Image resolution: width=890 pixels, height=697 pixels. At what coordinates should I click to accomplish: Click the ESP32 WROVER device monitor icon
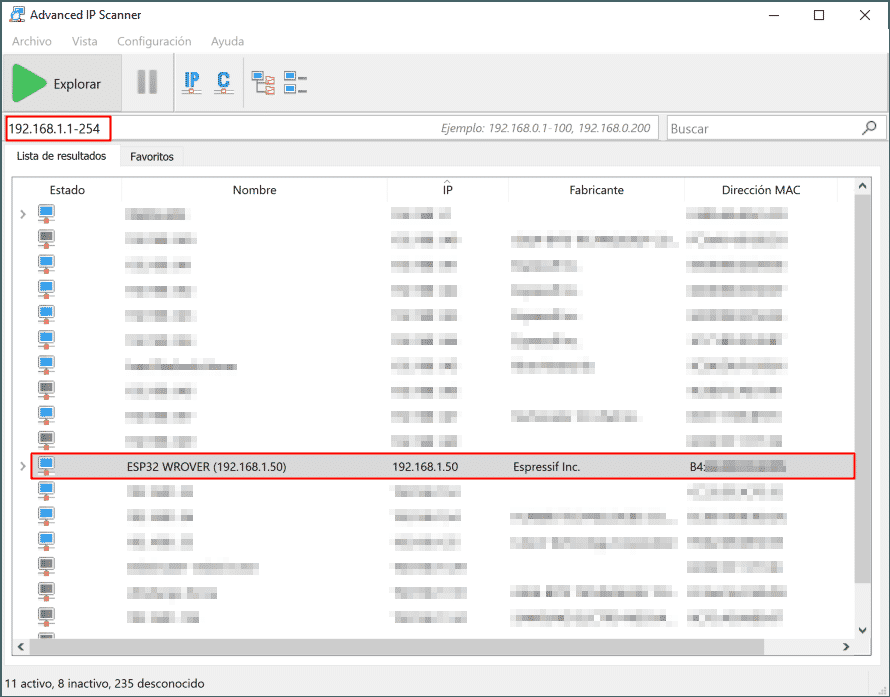tap(46, 467)
